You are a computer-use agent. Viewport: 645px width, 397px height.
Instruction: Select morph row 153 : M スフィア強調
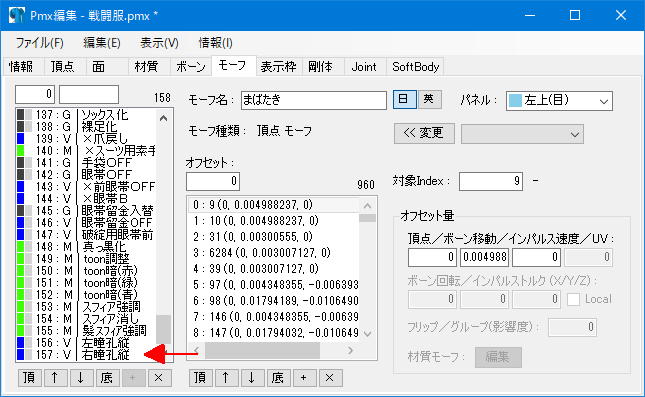(x=86, y=306)
